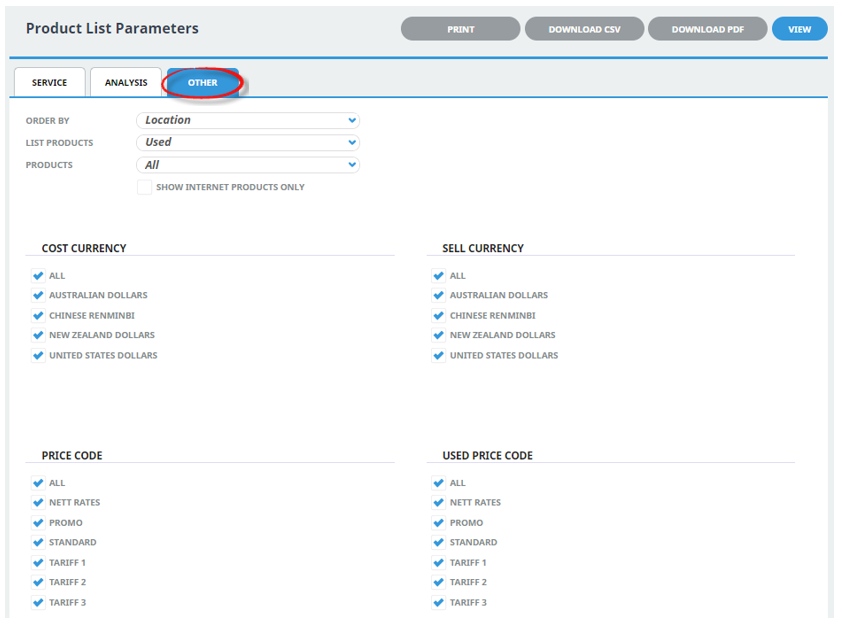
Task: Uncheck ALL under Cost Currency
Action: (38, 275)
